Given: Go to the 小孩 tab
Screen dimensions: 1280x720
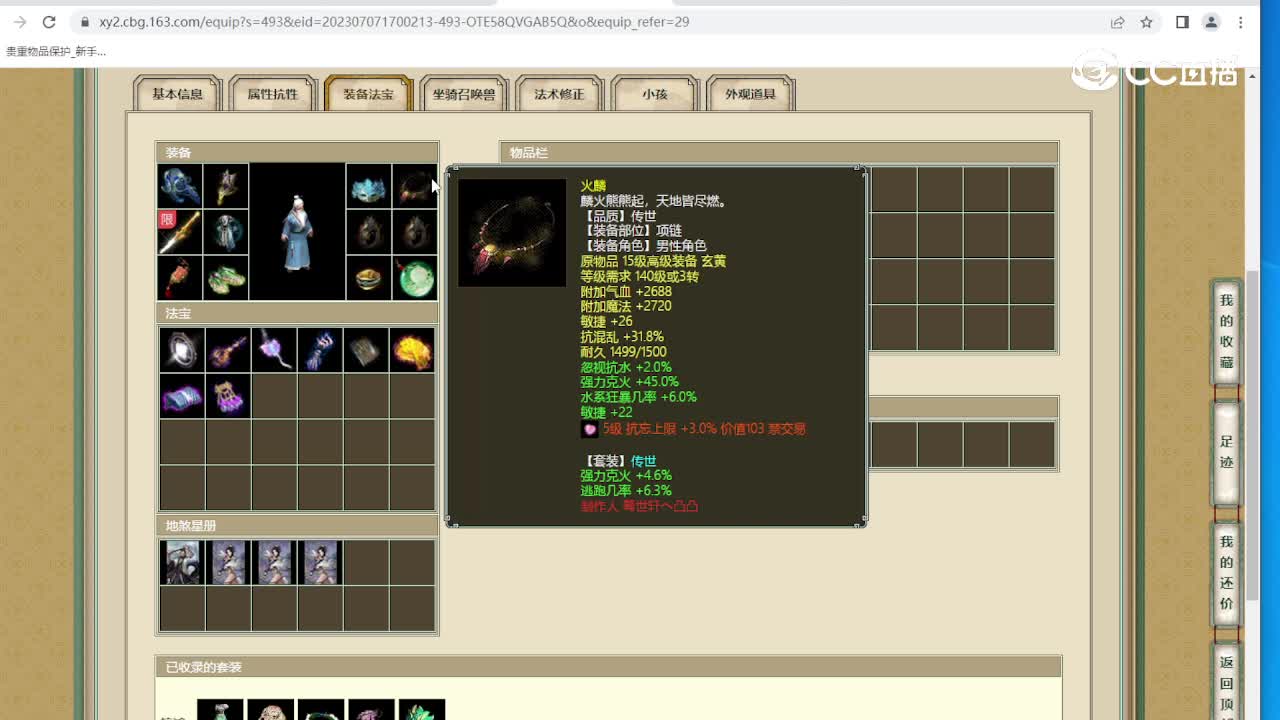Looking at the screenshot, I should point(655,94).
